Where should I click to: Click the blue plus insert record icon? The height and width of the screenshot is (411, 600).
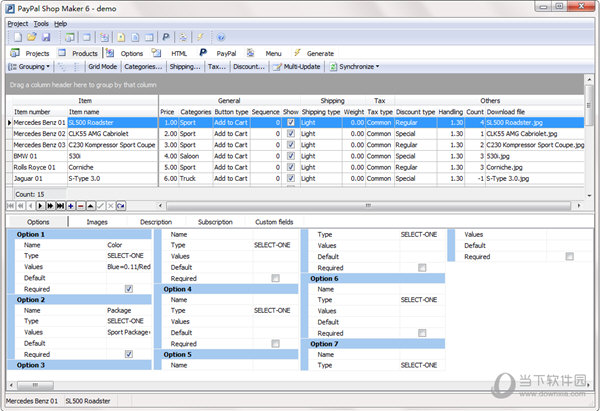tap(71, 206)
